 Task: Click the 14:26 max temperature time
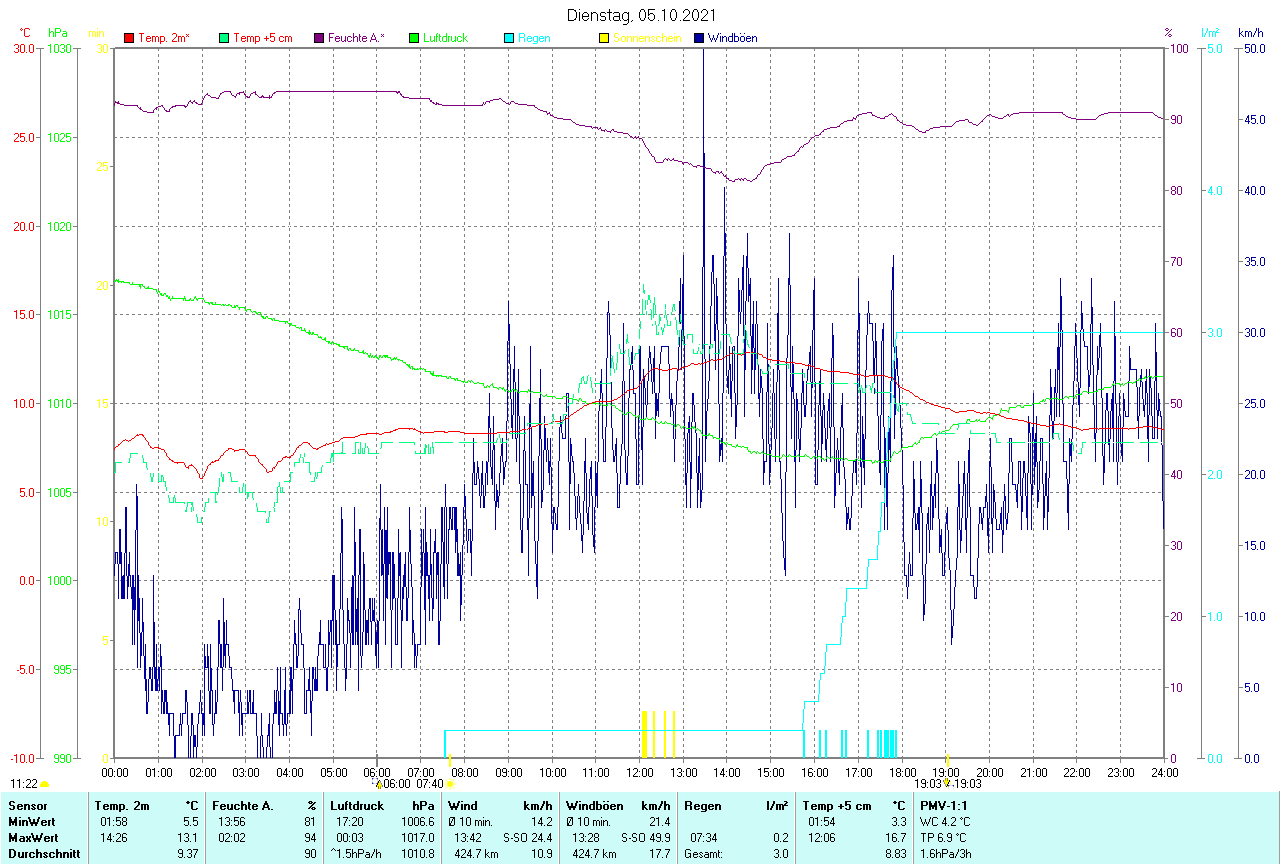coord(114,838)
